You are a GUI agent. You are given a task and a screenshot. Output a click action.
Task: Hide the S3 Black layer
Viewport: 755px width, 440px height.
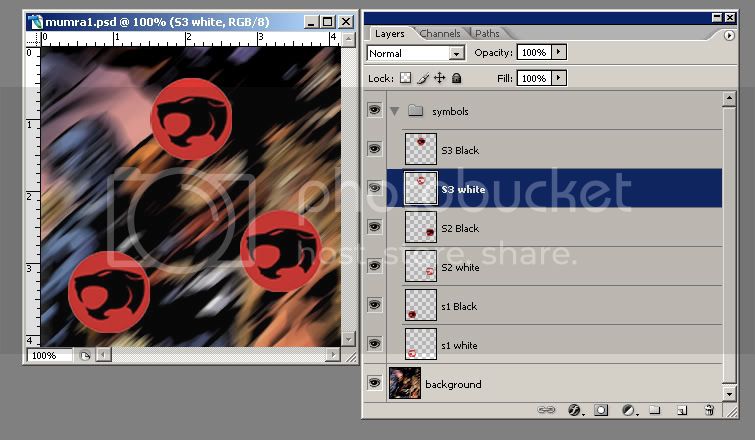coord(375,149)
